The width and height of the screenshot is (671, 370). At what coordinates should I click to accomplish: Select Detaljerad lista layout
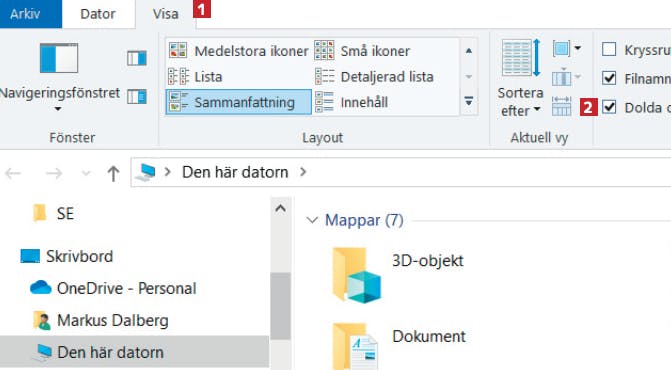[x=374, y=77]
